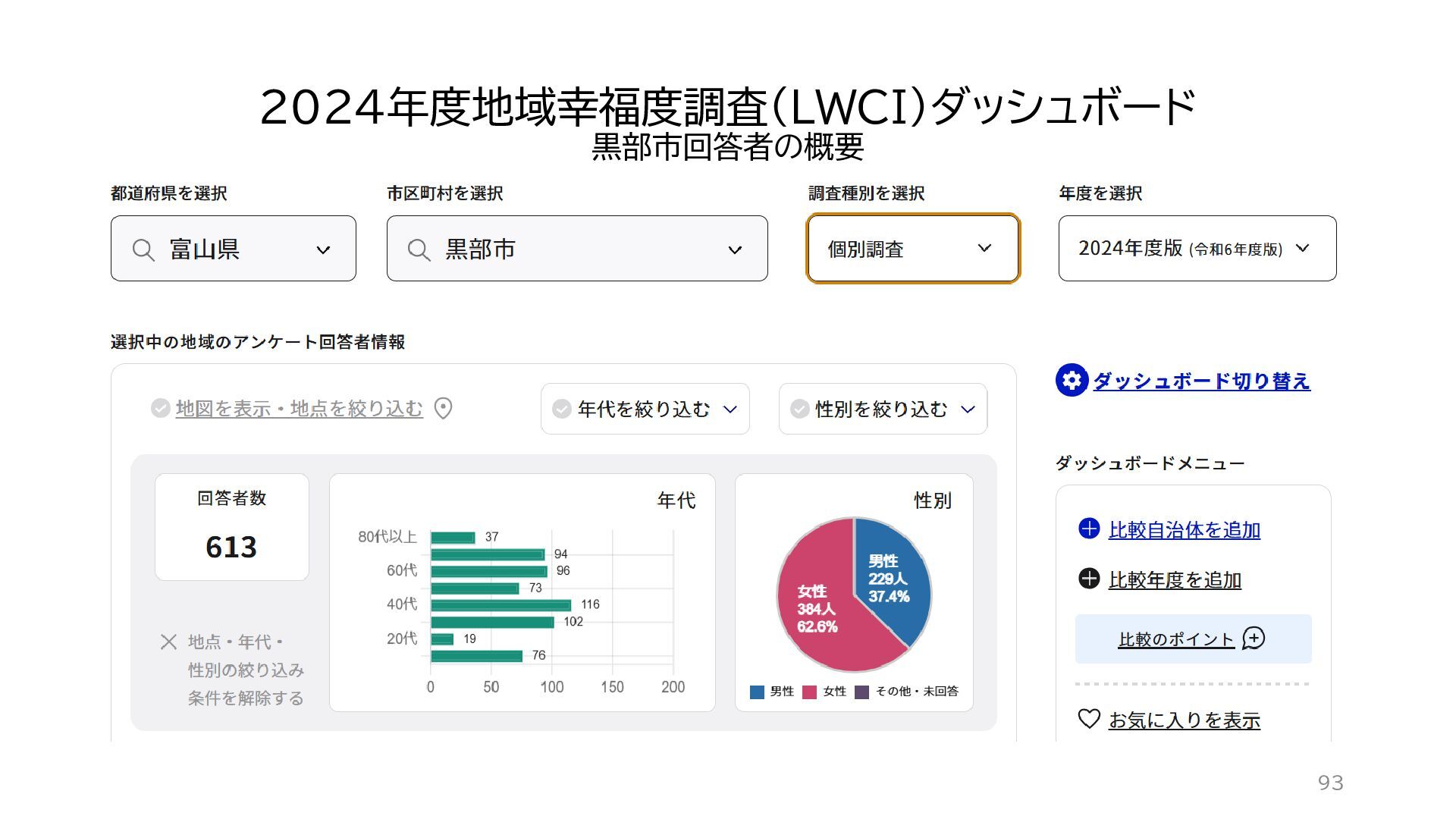Open the 調査種別 dropdown showing 個別調査
This screenshot has height=819, width=1456.
coord(913,249)
